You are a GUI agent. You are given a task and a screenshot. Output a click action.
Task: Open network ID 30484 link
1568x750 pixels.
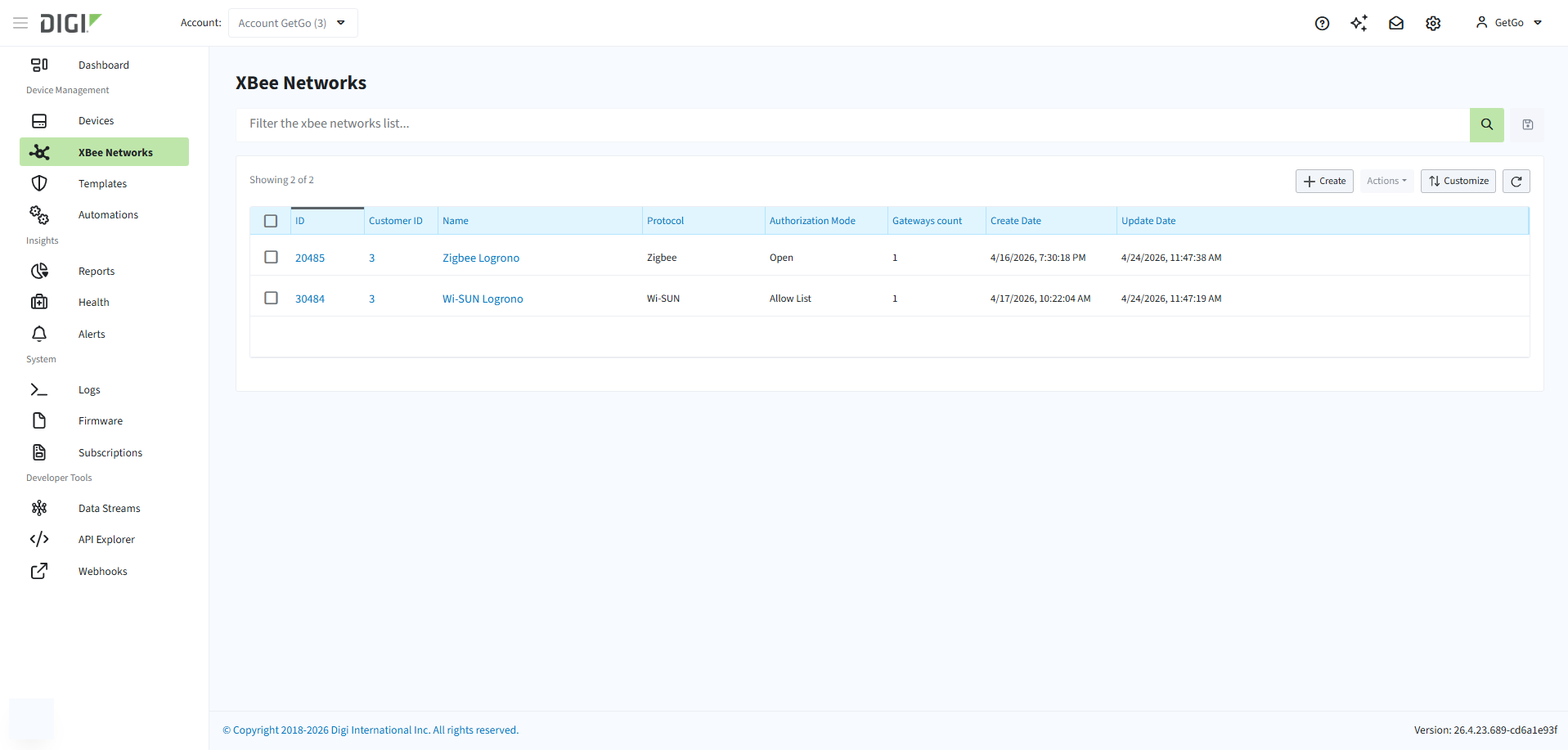click(x=310, y=299)
